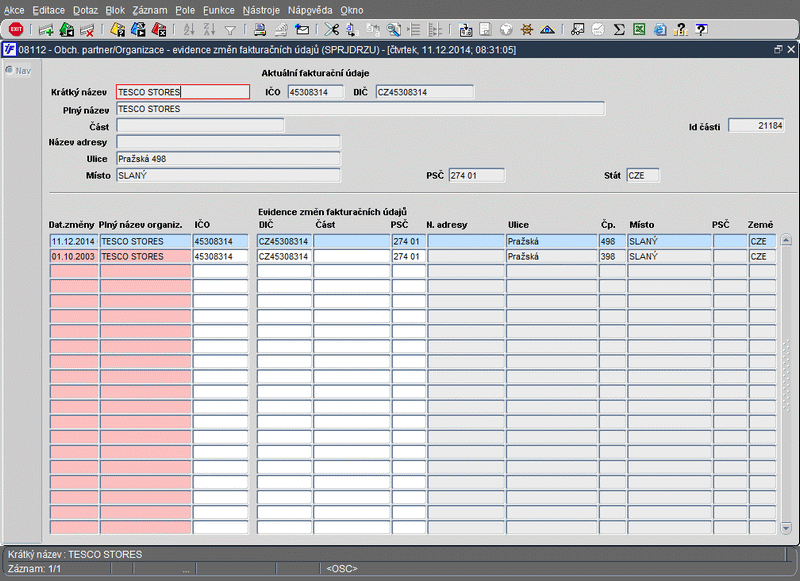Open the Nápověda menu
Screen dimensions: 800x581
[310, 10]
